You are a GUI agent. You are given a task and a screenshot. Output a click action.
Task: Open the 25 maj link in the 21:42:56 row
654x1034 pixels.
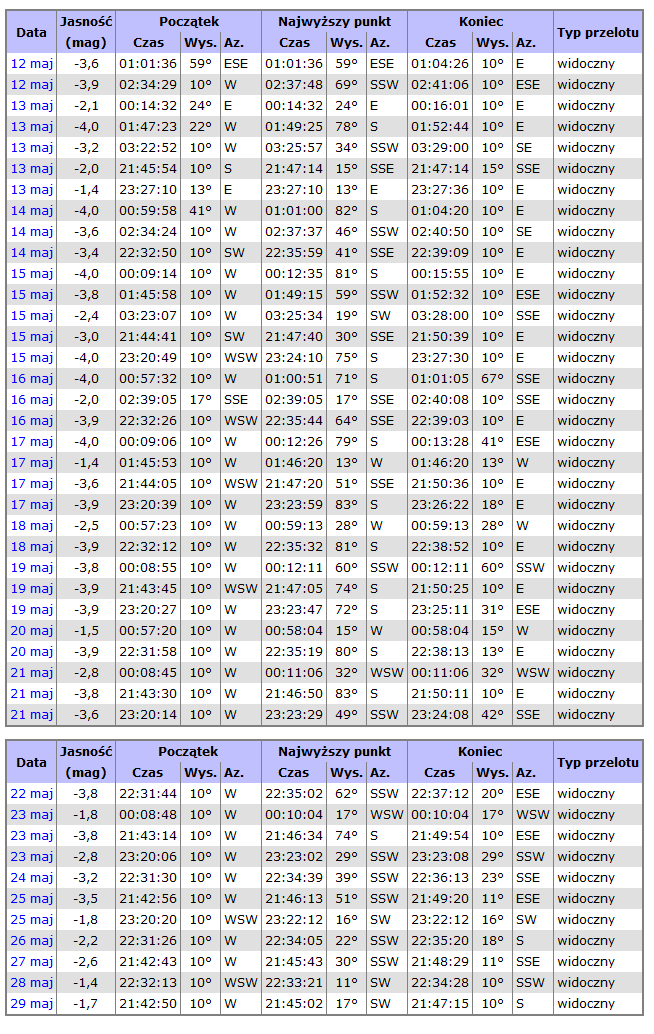pos(32,899)
